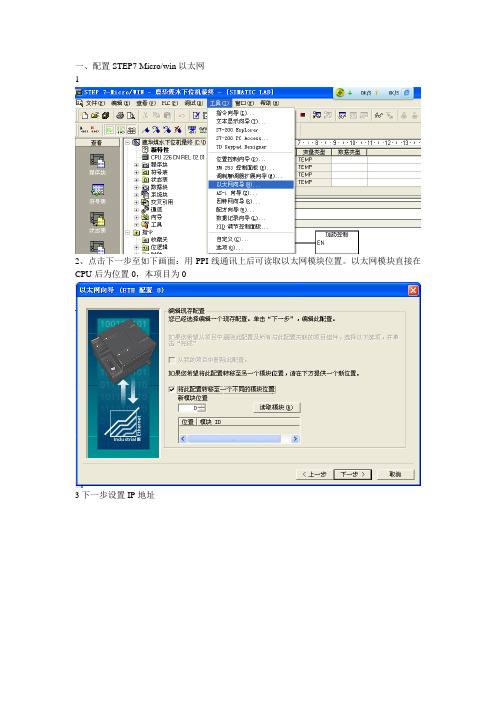Choose 选项(O) at the bottom of the 工具 menu

pos(251,248)
